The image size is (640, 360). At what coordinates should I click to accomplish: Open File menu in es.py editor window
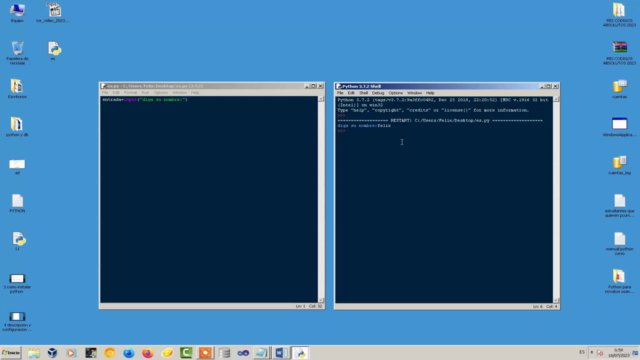point(105,93)
